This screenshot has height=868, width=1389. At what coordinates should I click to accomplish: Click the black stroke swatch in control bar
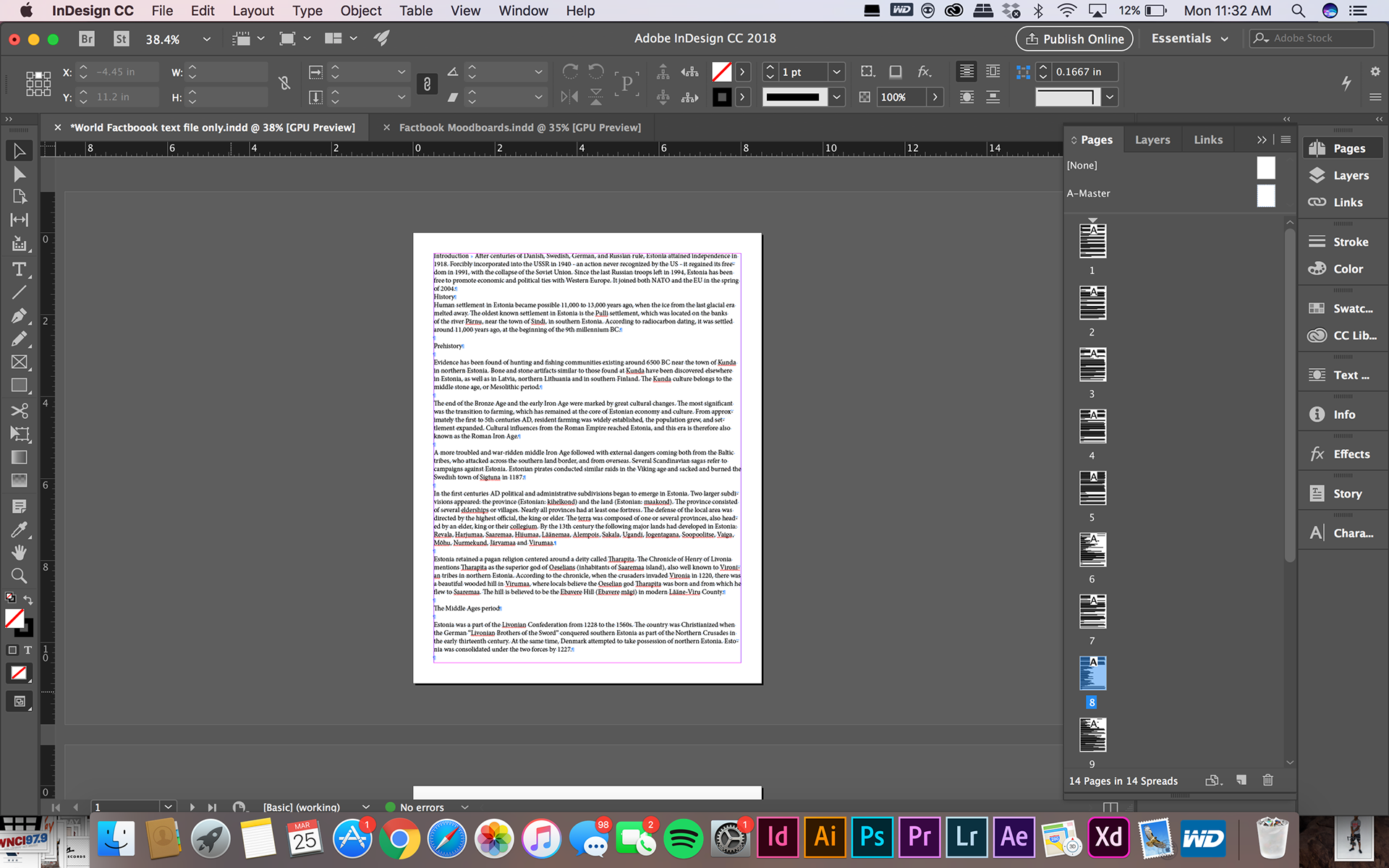coord(721,97)
